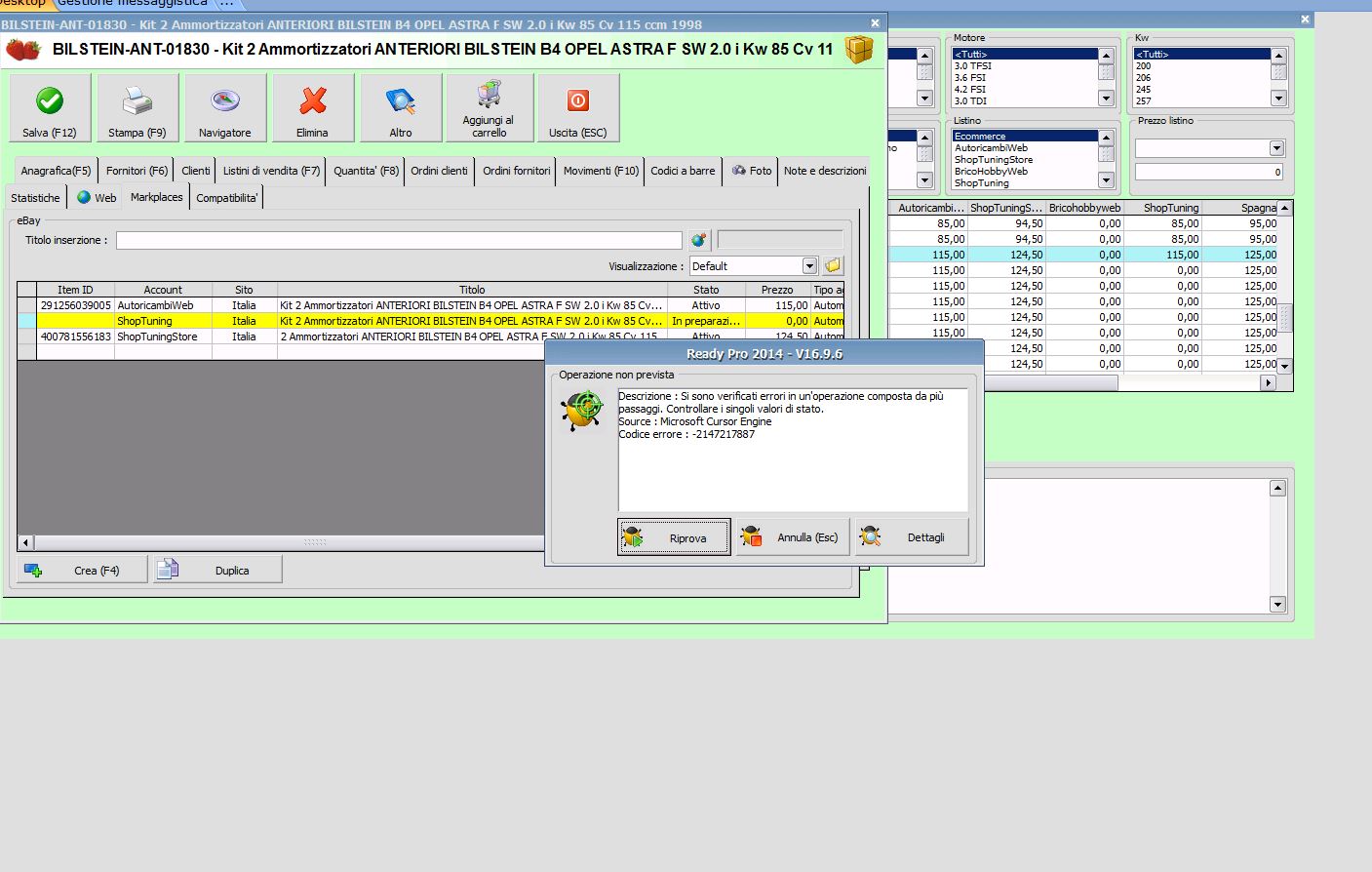
Task: Switch to the Statistiche tab
Action: 35,198
